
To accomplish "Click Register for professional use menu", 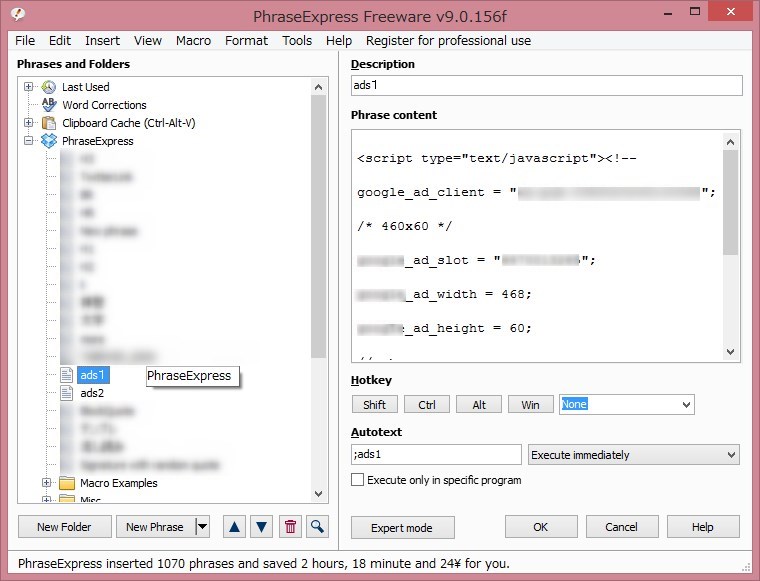I will tap(448, 41).
